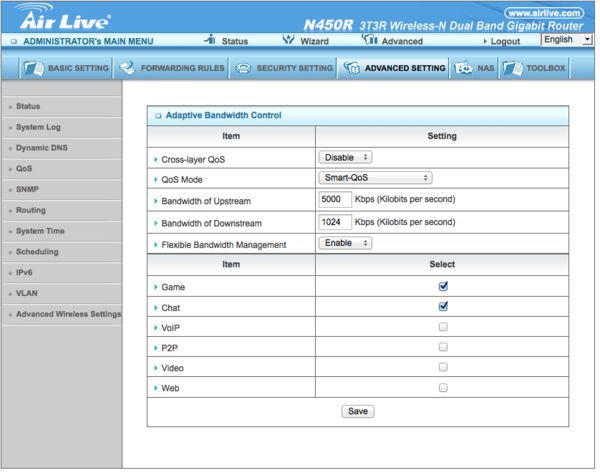Click the Toolbox document icon
Viewport: 600px width, 473px height.
tap(513, 69)
